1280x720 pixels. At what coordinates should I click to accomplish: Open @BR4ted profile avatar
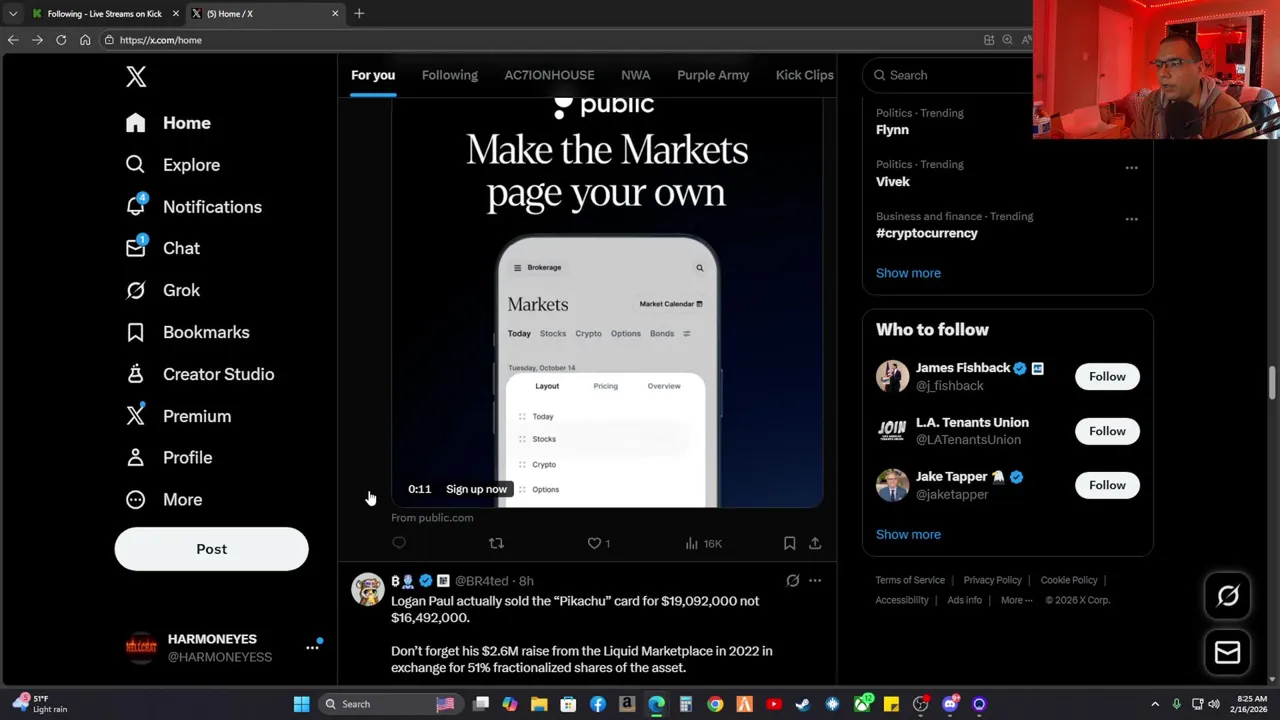pyautogui.click(x=367, y=589)
